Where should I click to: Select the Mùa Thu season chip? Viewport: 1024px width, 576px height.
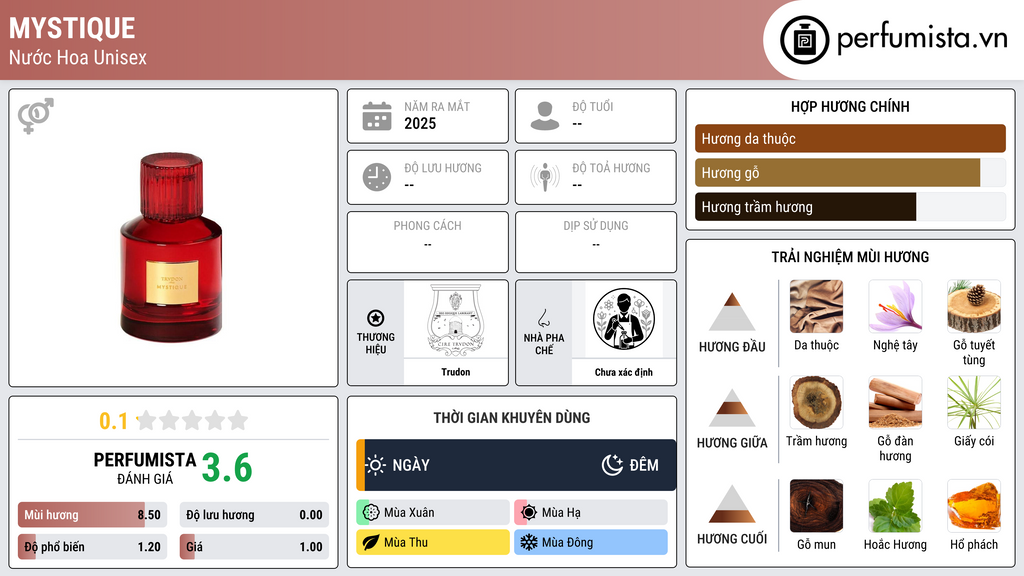(x=433, y=543)
